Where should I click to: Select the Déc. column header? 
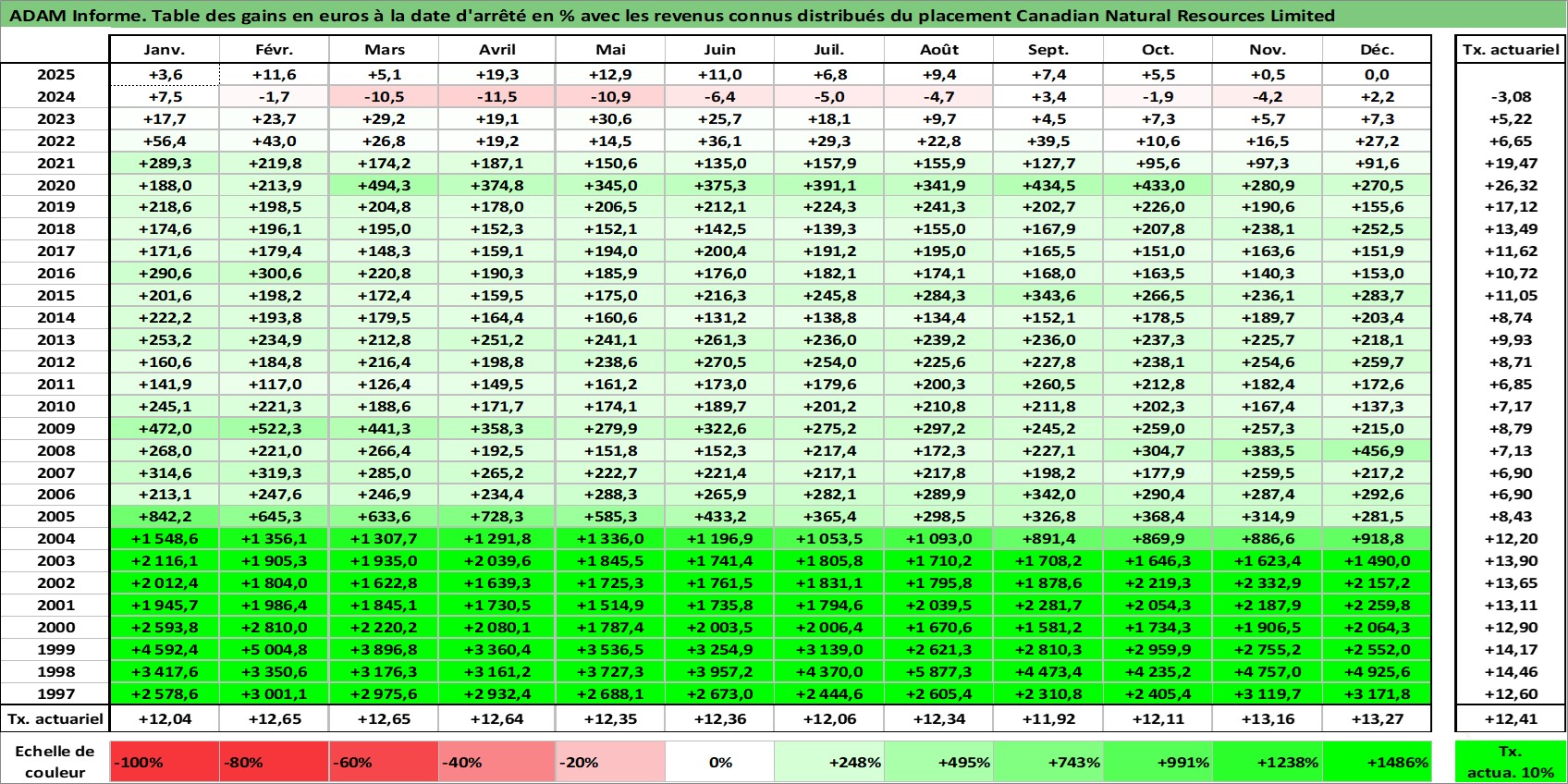coord(1377,50)
